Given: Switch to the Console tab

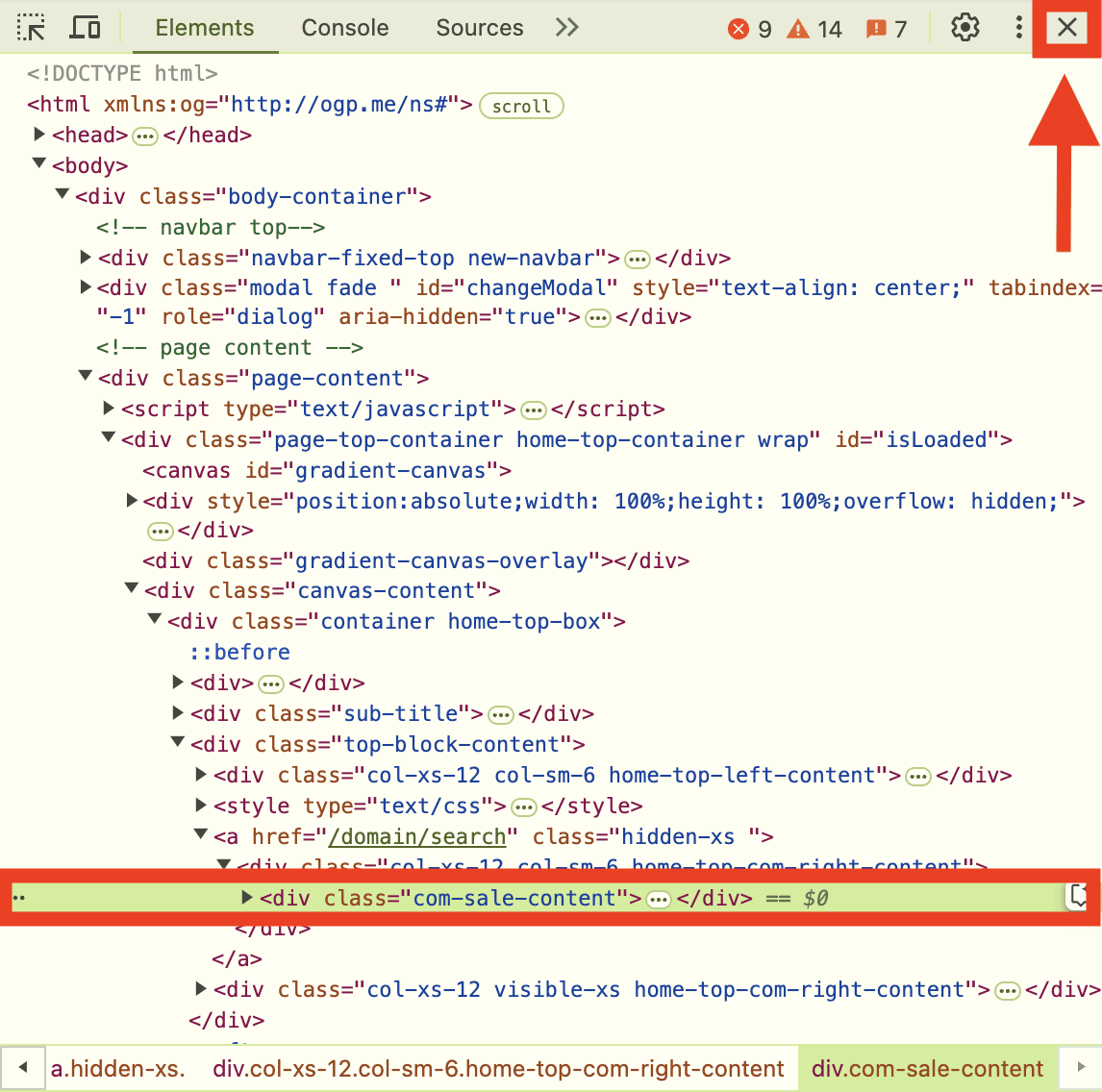Looking at the screenshot, I should click(344, 28).
